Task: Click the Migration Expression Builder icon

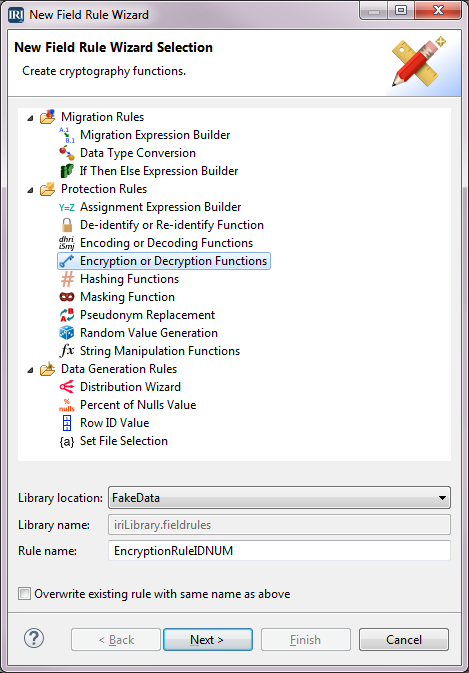Action: [x=67, y=135]
